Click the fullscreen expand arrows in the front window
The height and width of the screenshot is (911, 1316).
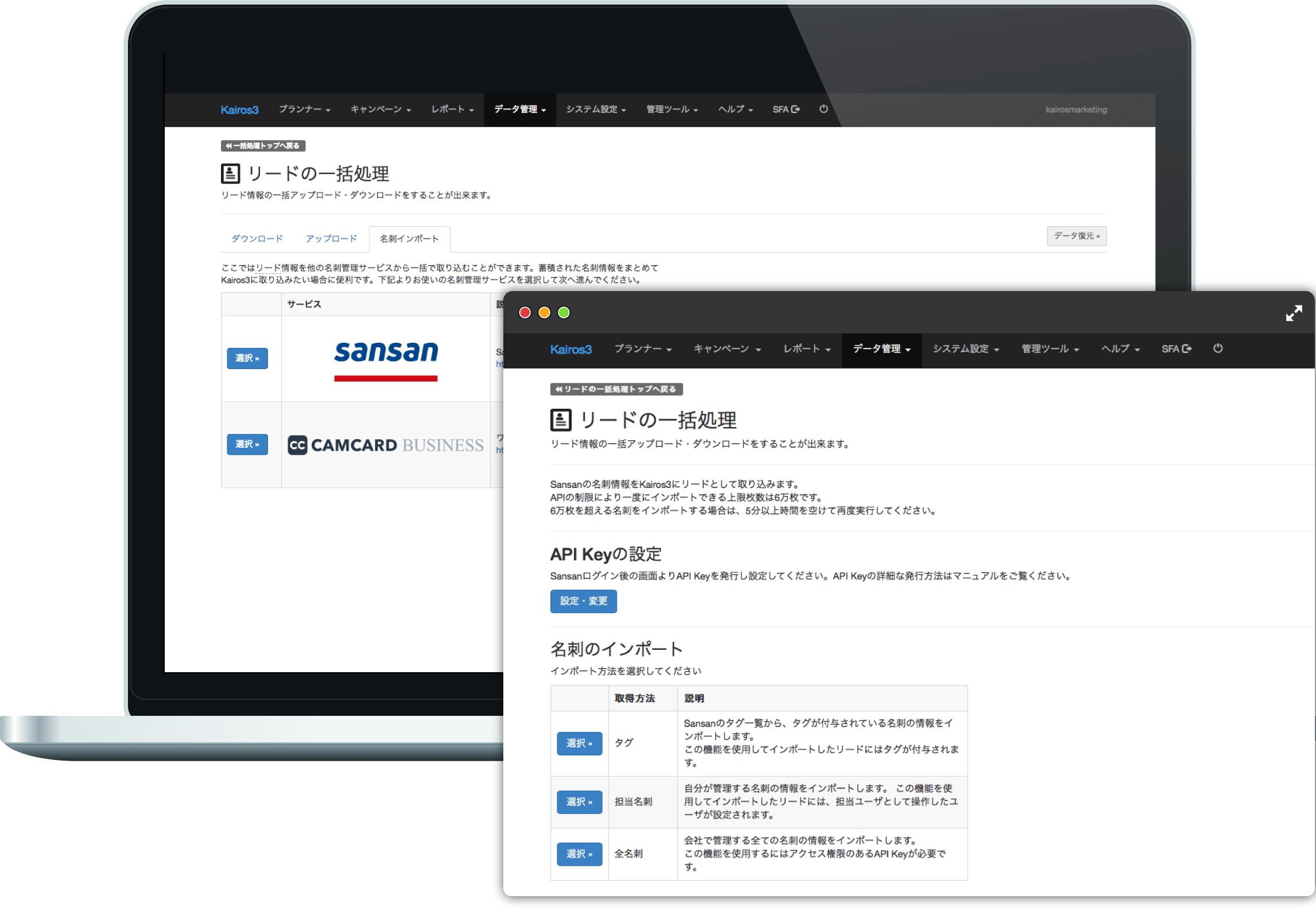(1294, 313)
